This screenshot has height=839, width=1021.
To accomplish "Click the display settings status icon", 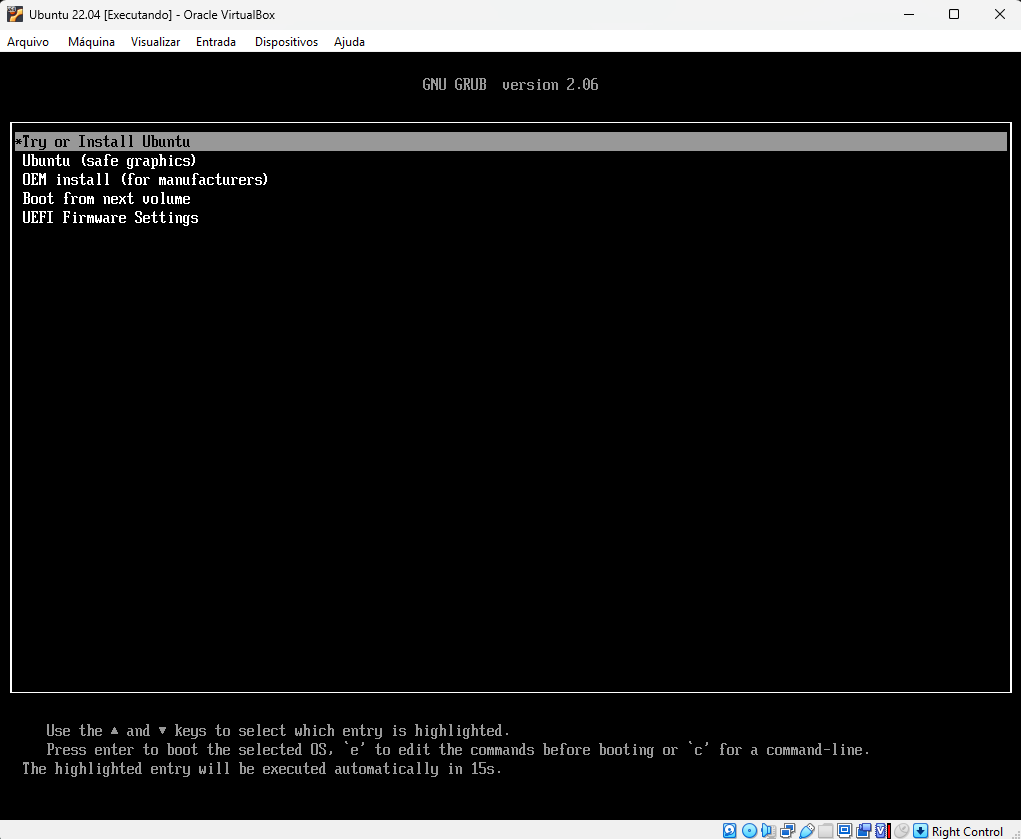I will pos(845,831).
